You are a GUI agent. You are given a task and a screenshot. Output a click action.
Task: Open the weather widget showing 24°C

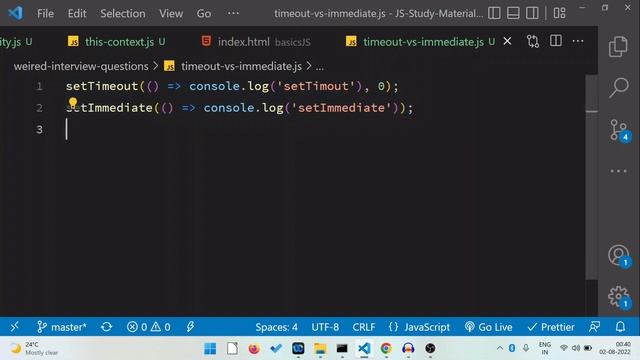(x=34, y=348)
